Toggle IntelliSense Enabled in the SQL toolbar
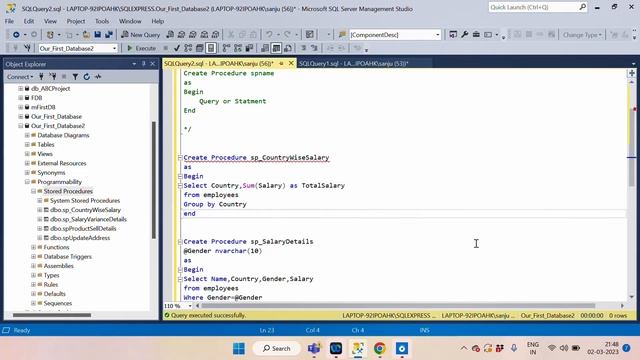Screen dimensions: 640x360 (x=211, y=48)
